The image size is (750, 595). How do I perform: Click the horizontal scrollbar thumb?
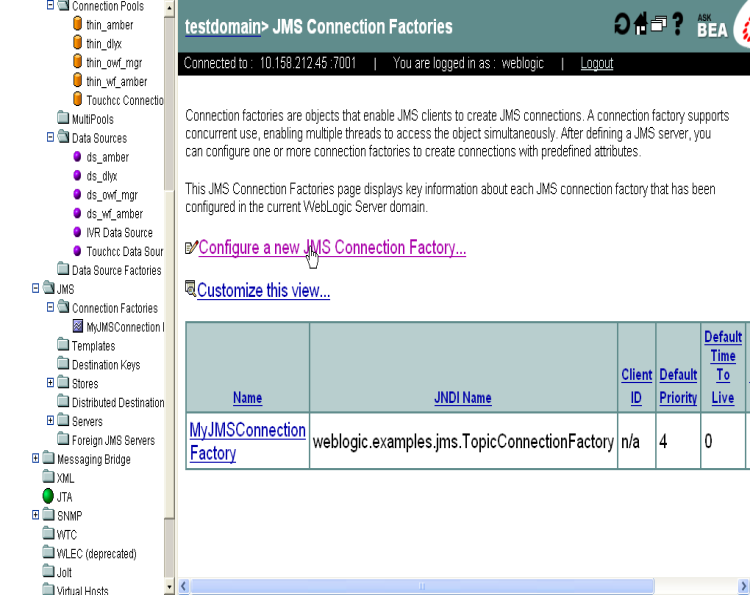[422, 586]
